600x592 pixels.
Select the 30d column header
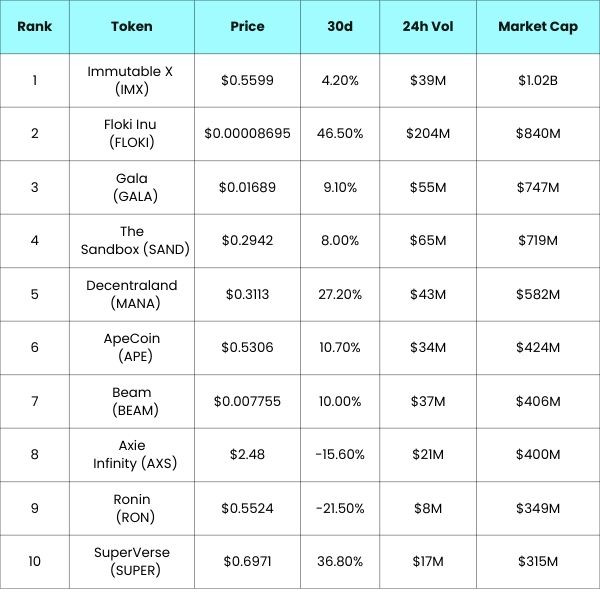point(340,26)
